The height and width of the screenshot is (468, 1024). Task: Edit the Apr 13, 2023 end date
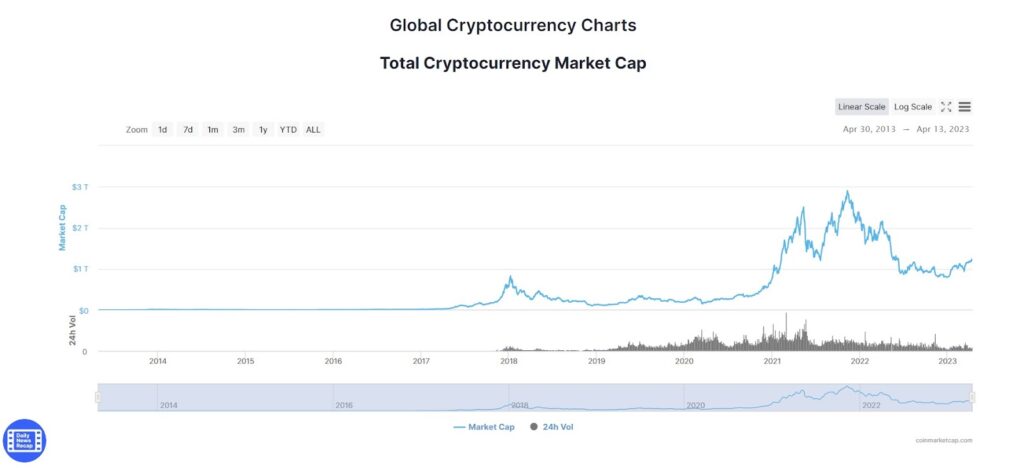(x=943, y=129)
